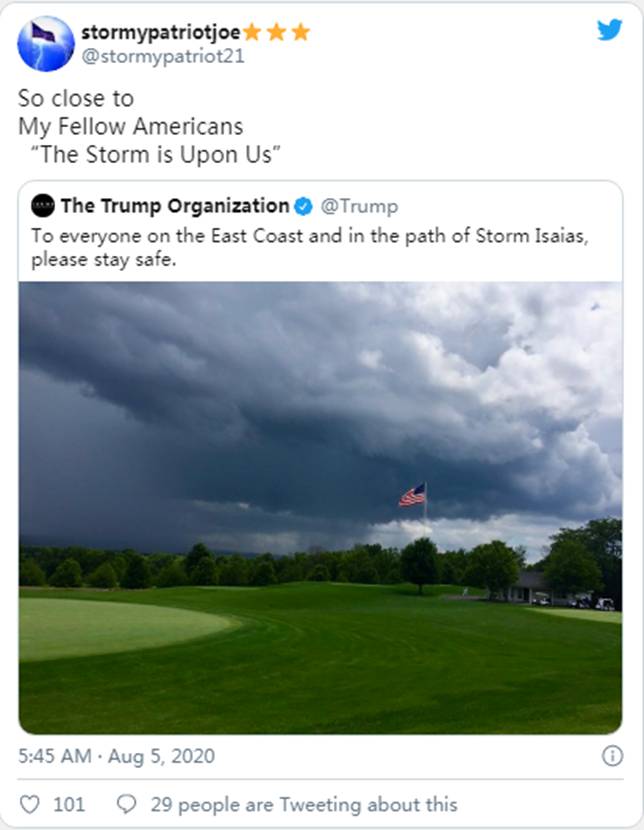644x830 pixels.
Task: Open stormypatriotjoe's lightning profile avatar
Action: pos(46,44)
